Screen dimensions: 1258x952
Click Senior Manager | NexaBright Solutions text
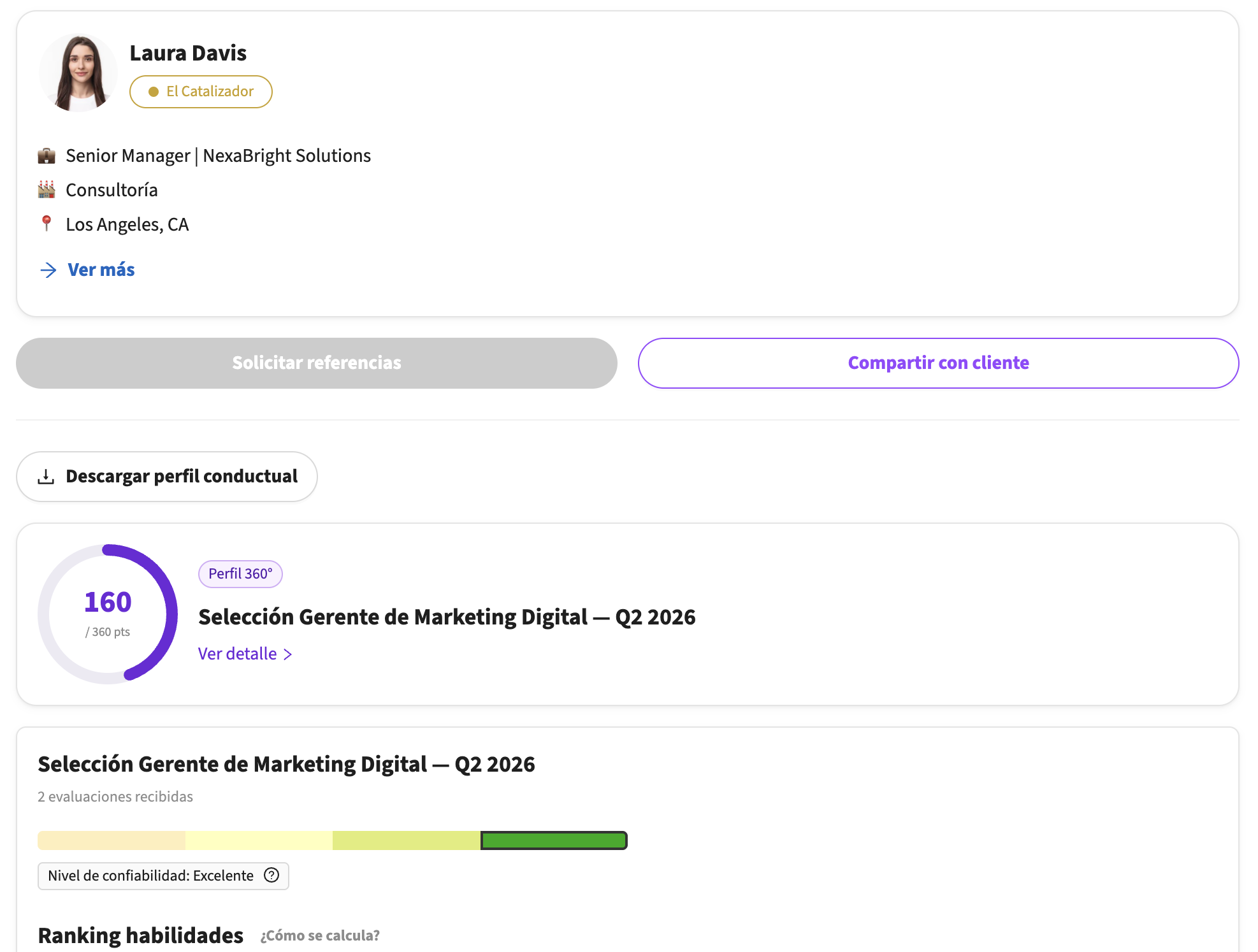(218, 155)
